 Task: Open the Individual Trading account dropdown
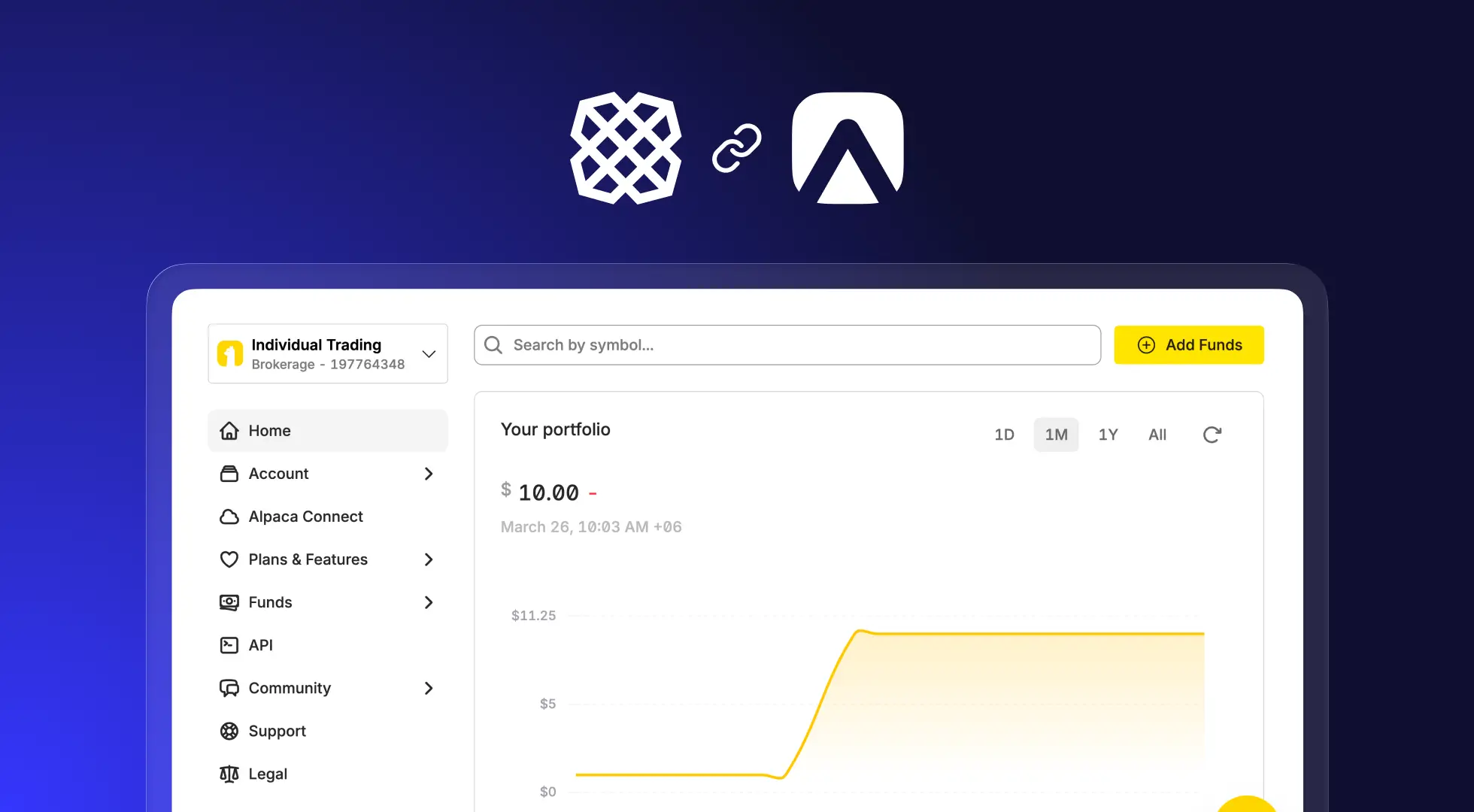tap(429, 354)
